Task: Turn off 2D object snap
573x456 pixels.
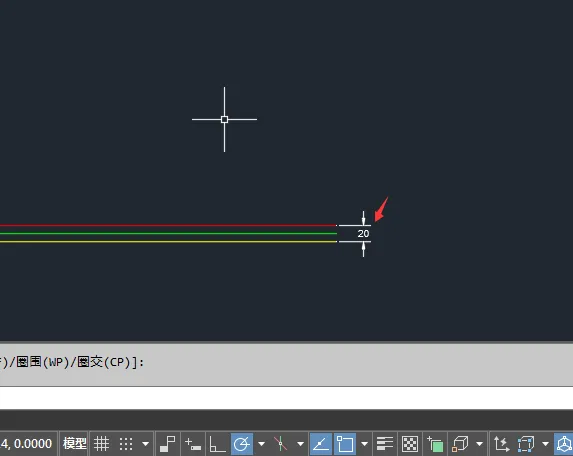Action: 345,444
